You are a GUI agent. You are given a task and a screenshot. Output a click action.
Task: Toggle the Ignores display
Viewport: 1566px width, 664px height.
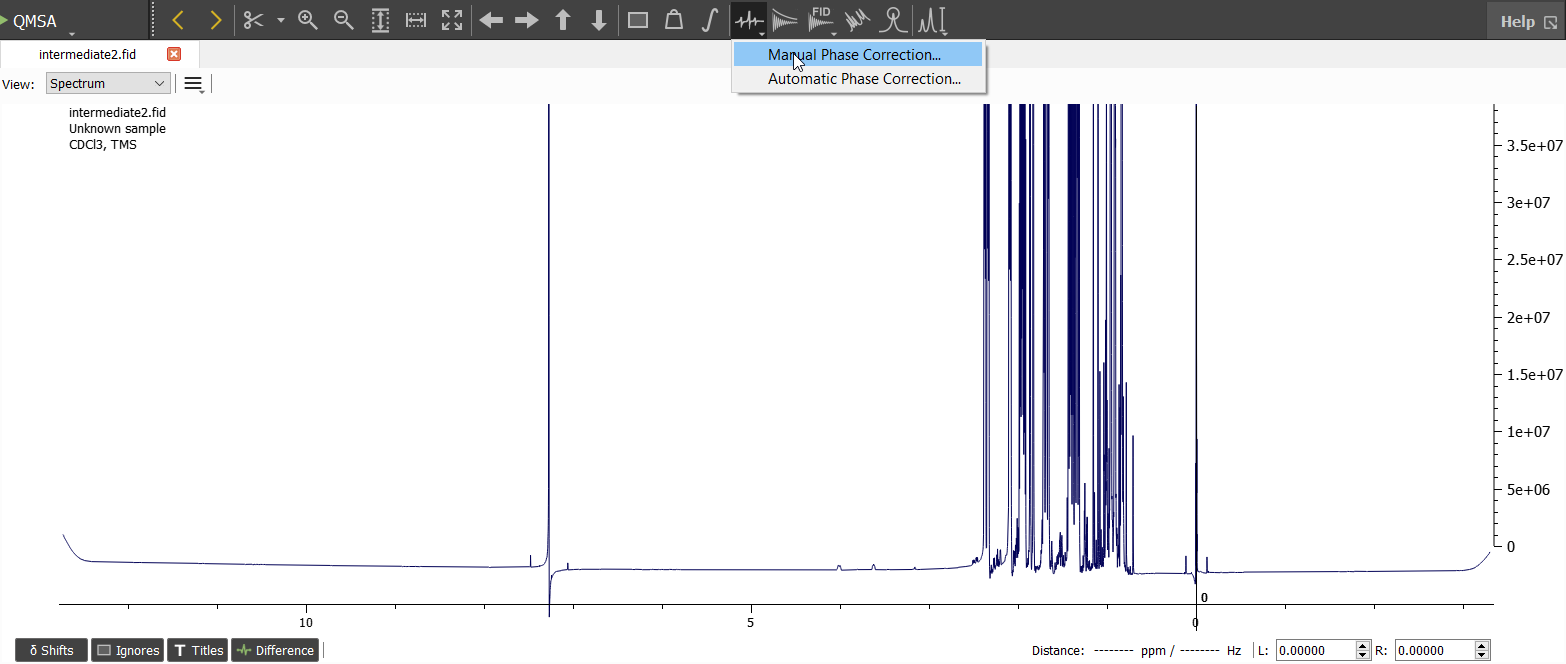pos(128,650)
